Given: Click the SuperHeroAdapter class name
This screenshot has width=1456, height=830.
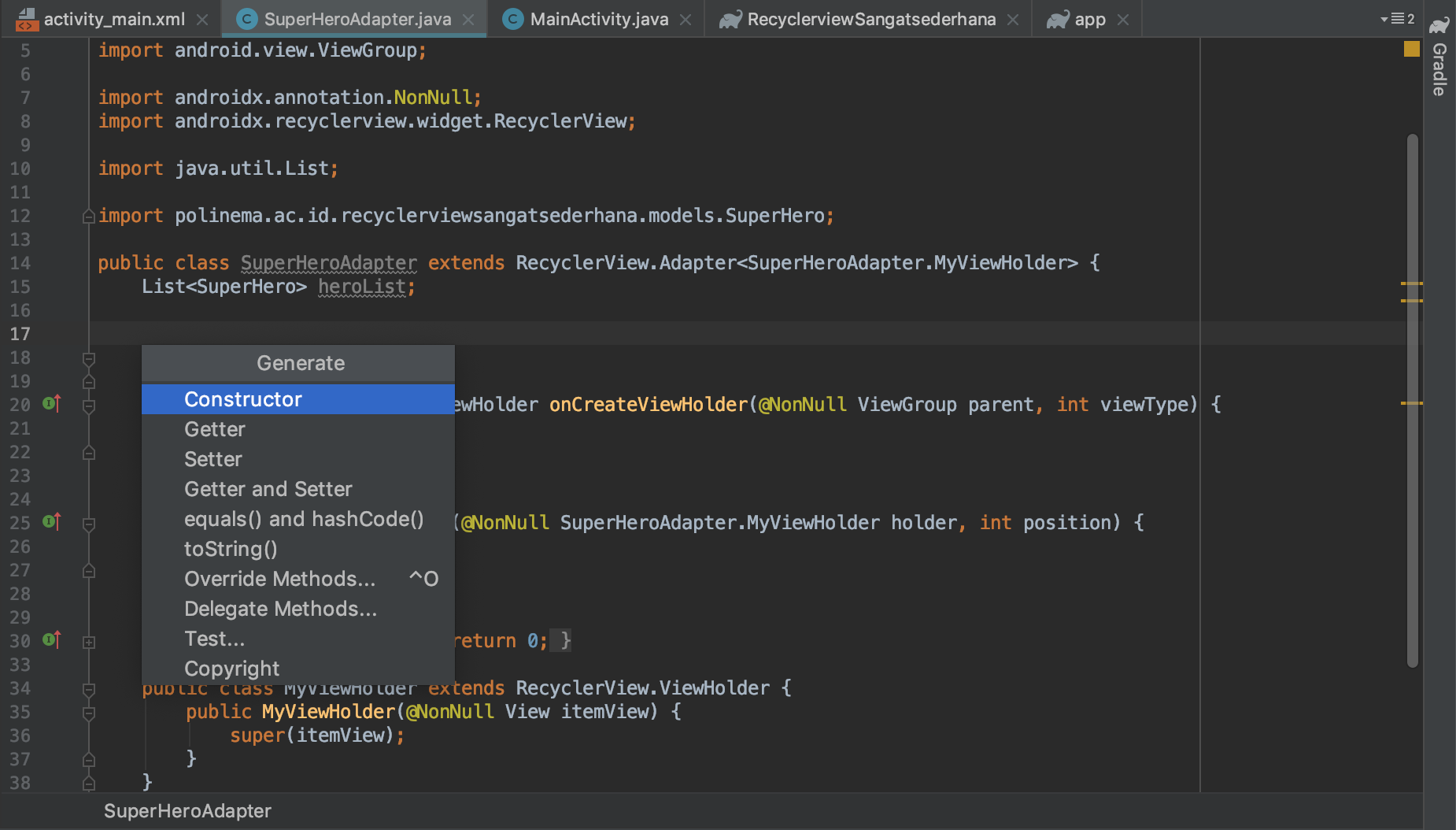Looking at the screenshot, I should pos(329,263).
